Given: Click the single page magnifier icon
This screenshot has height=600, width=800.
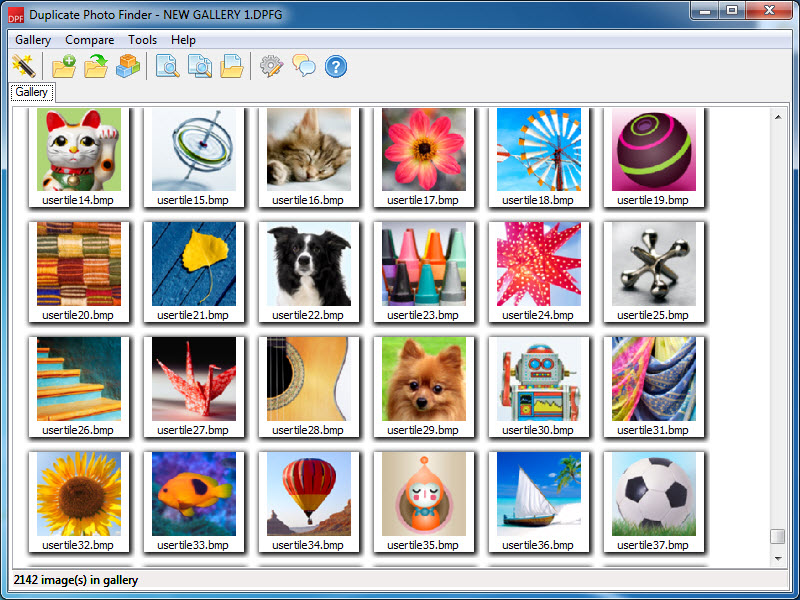Looking at the screenshot, I should (168, 67).
